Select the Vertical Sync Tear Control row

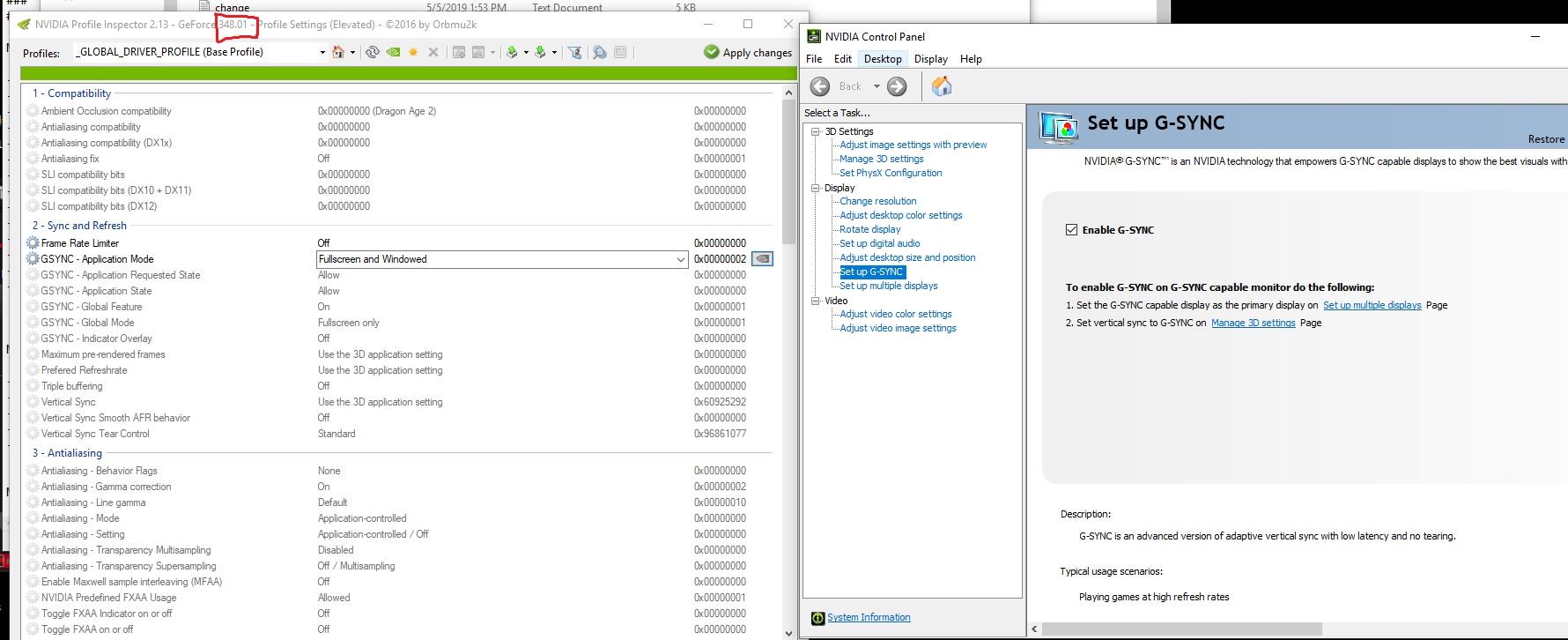399,434
